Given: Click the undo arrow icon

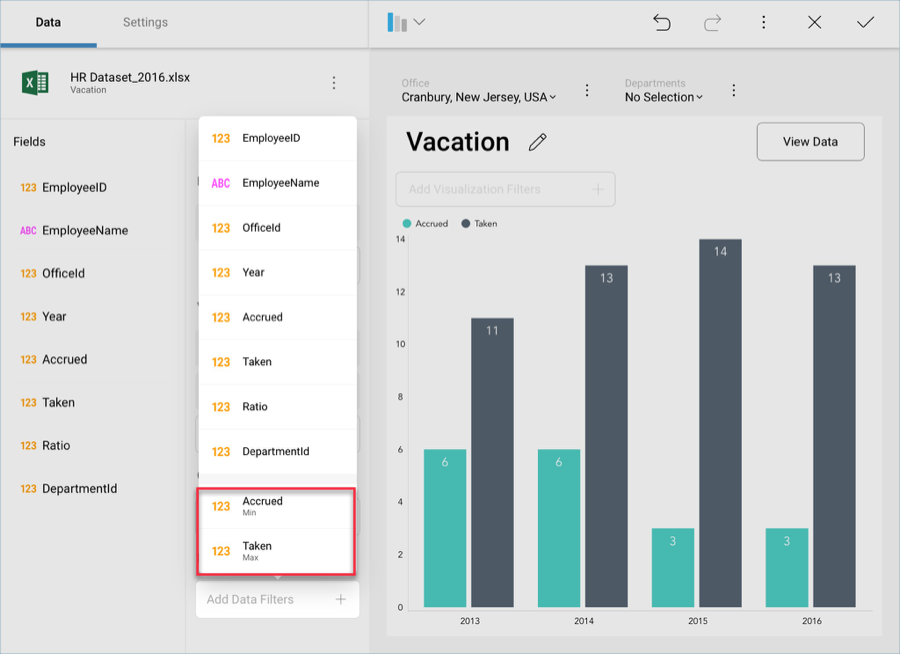Looking at the screenshot, I should [x=661, y=22].
